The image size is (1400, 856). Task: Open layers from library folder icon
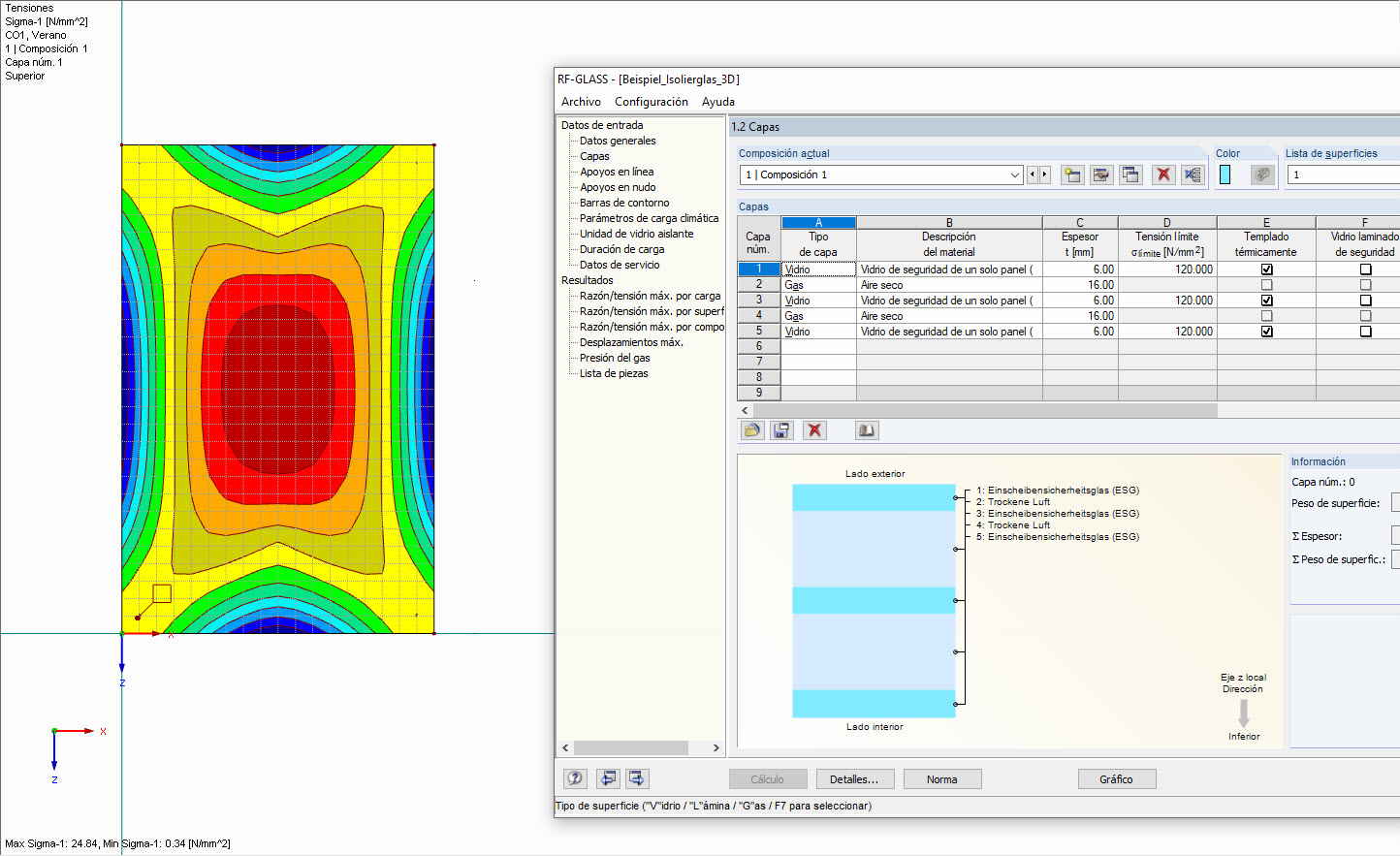point(752,430)
